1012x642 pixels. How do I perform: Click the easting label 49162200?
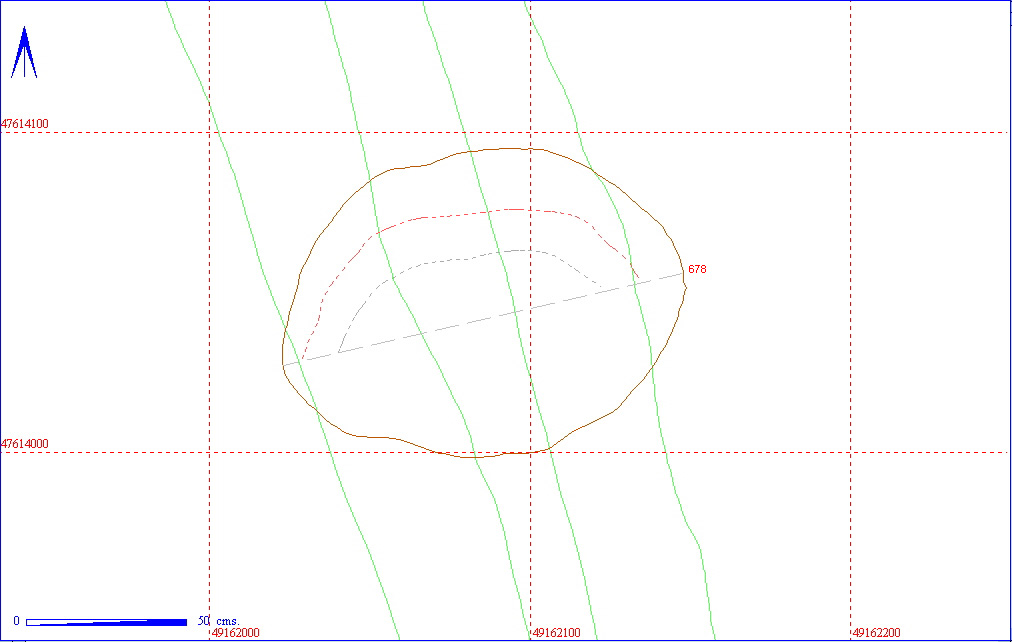tap(876, 633)
